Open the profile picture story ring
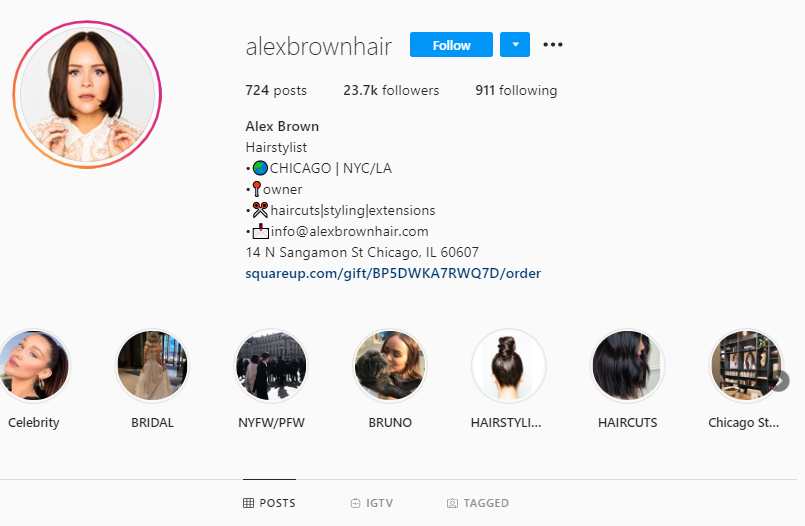This screenshot has width=805, height=526. 87,94
